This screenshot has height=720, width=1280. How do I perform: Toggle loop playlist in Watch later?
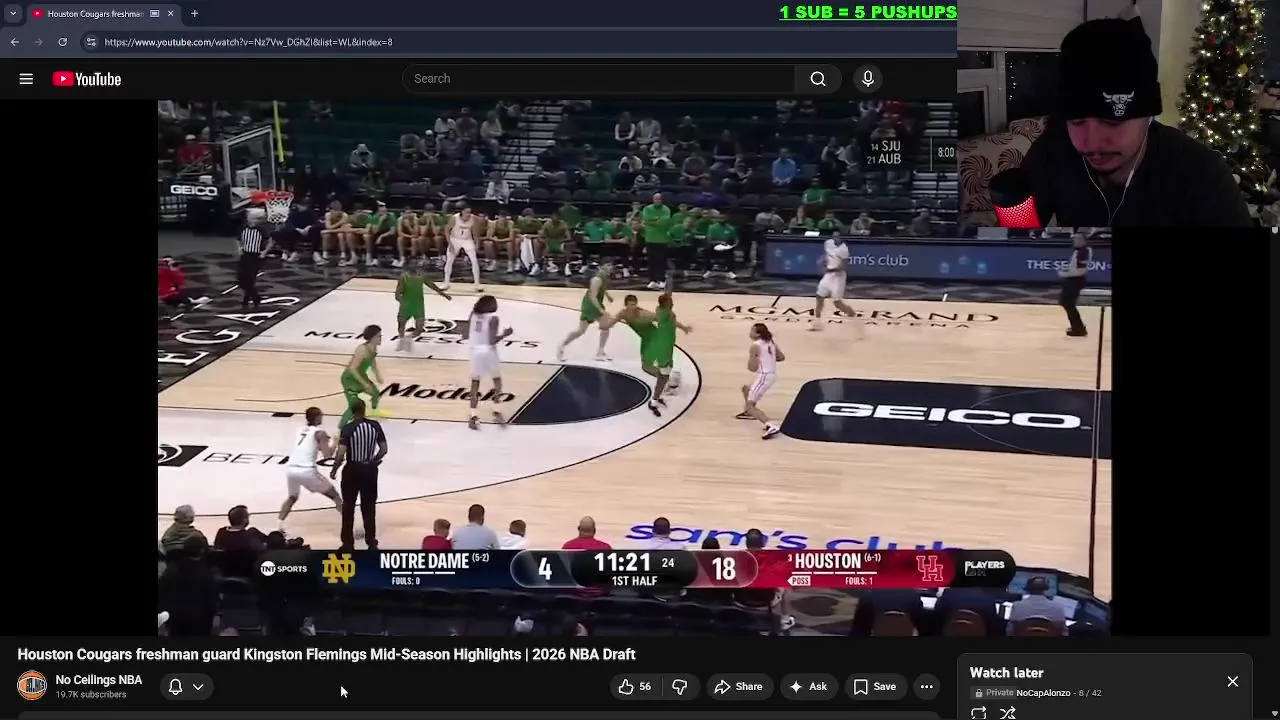[x=979, y=713]
